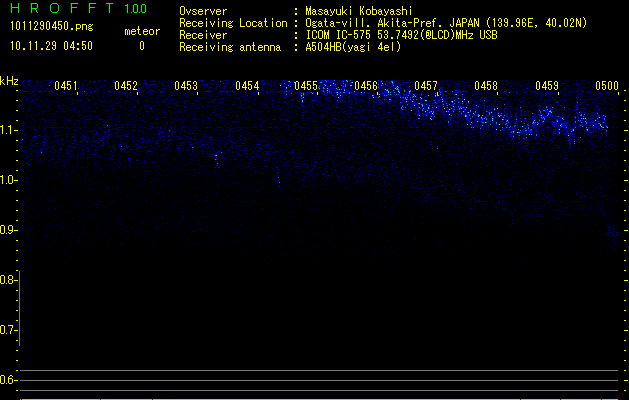This screenshot has height=400, width=629.
Task: Click the 0459 time marker
Action: (547, 86)
